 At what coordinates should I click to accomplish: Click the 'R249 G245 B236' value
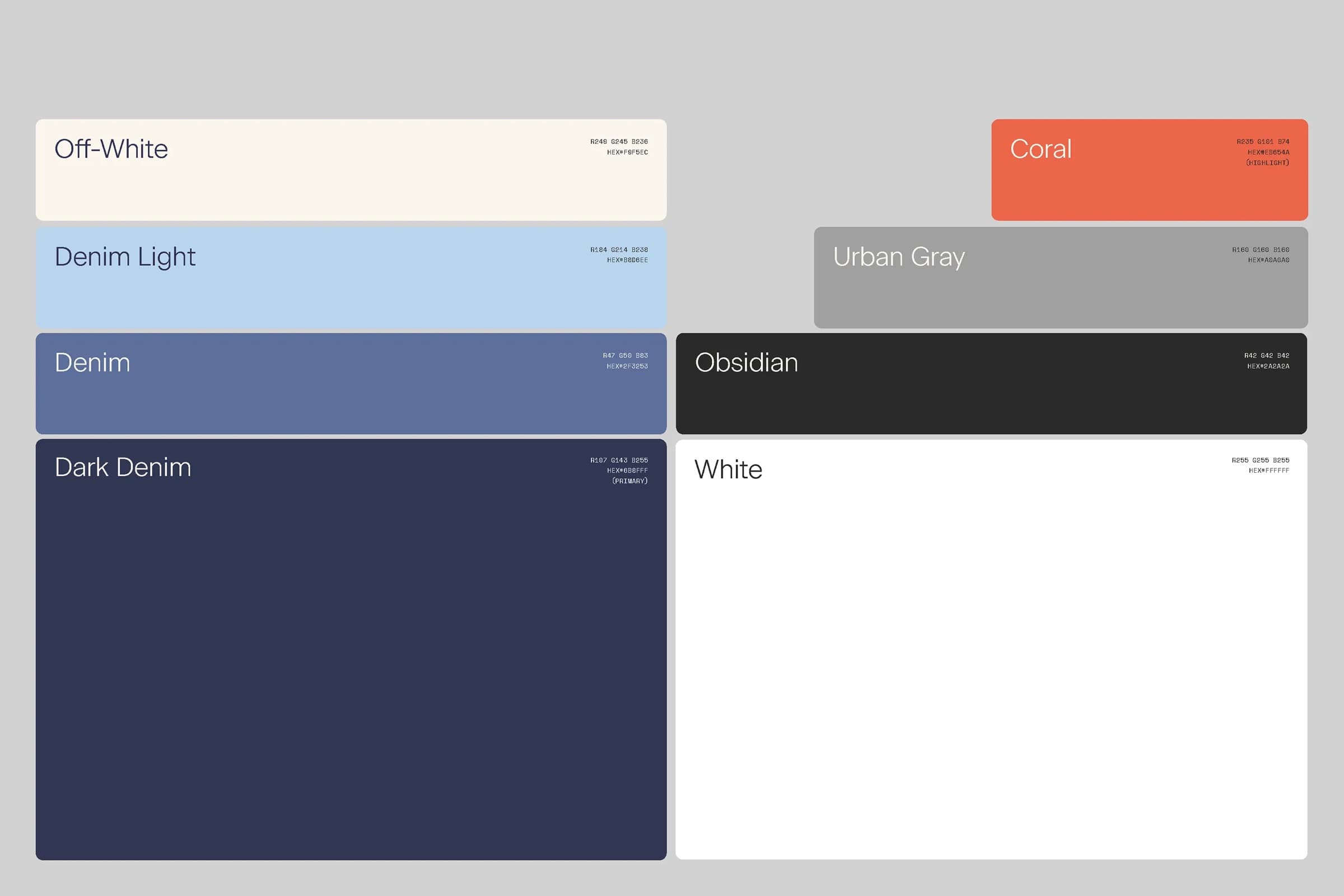pos(619,142)
